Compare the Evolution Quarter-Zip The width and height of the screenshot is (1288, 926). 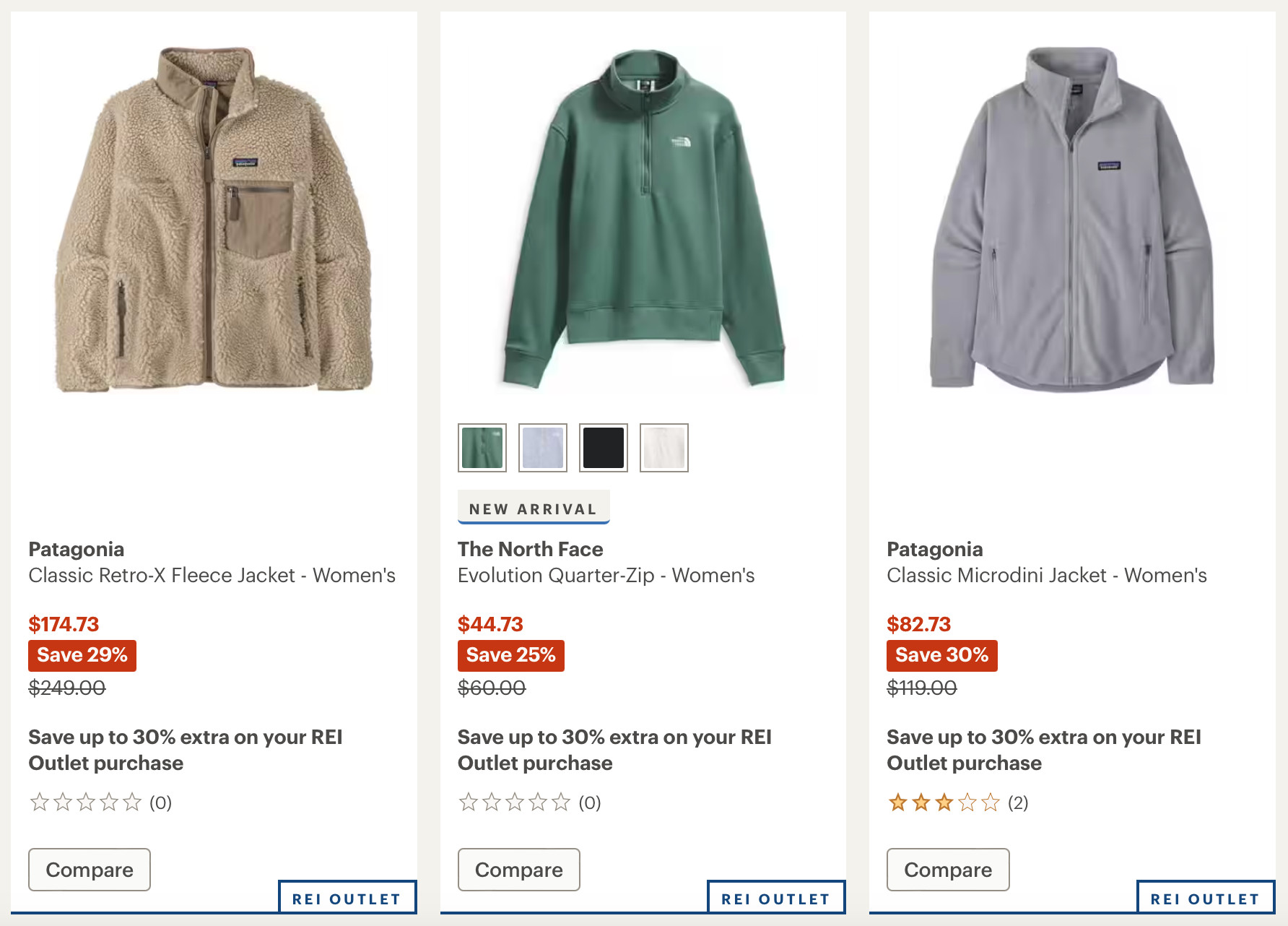click(x=518, y=870)
